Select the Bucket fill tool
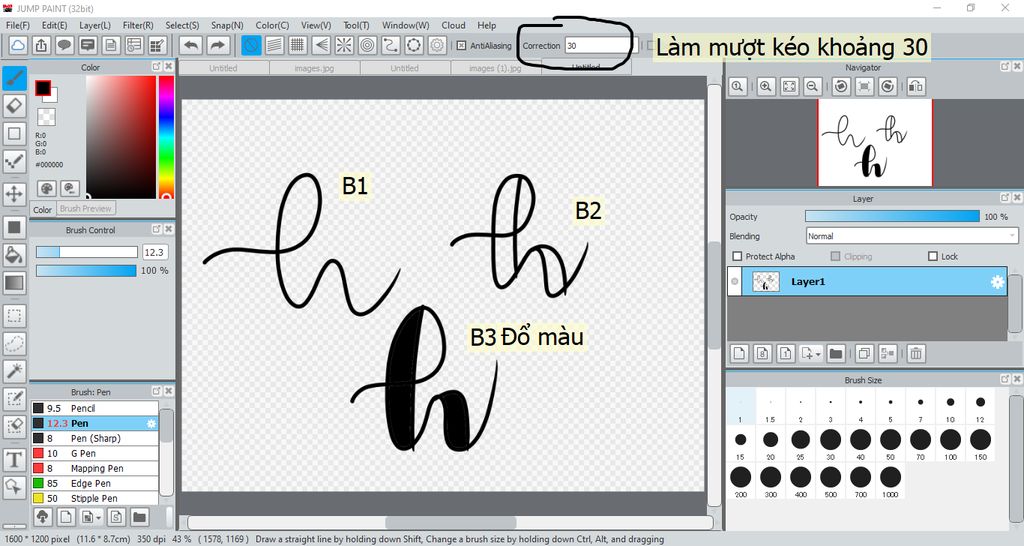 point(14,255)
